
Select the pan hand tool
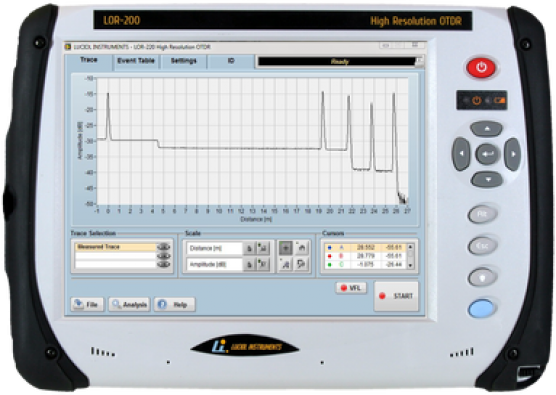[302, 248]
